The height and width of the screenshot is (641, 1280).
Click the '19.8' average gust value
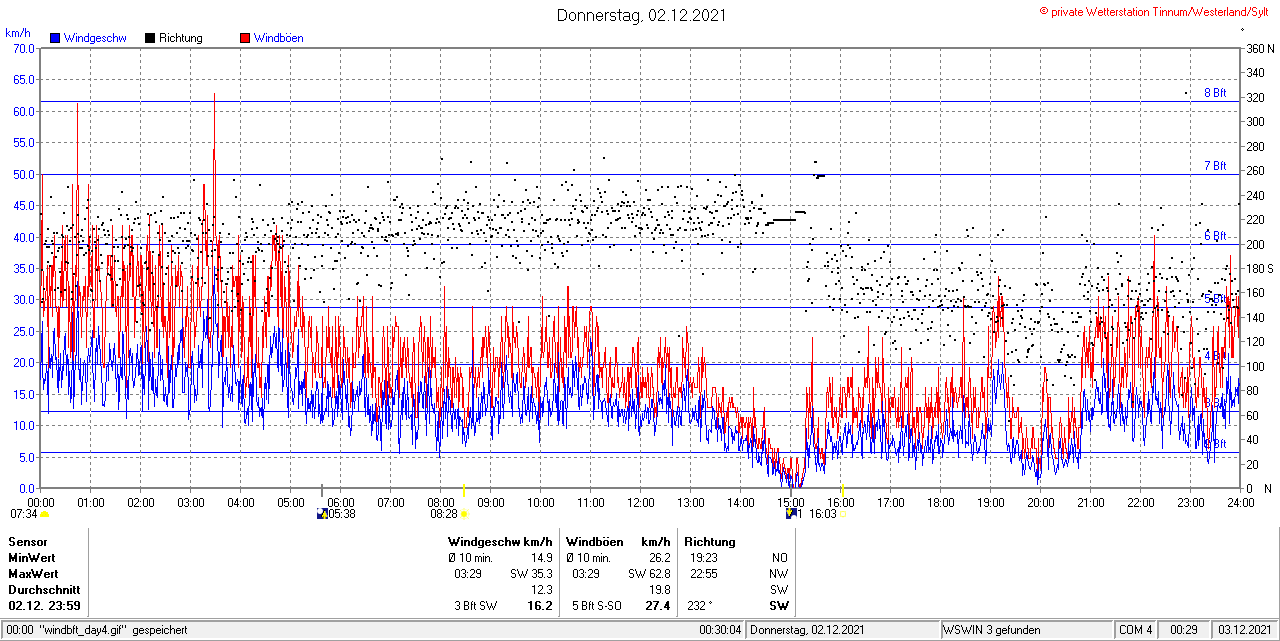pos(659,589)
